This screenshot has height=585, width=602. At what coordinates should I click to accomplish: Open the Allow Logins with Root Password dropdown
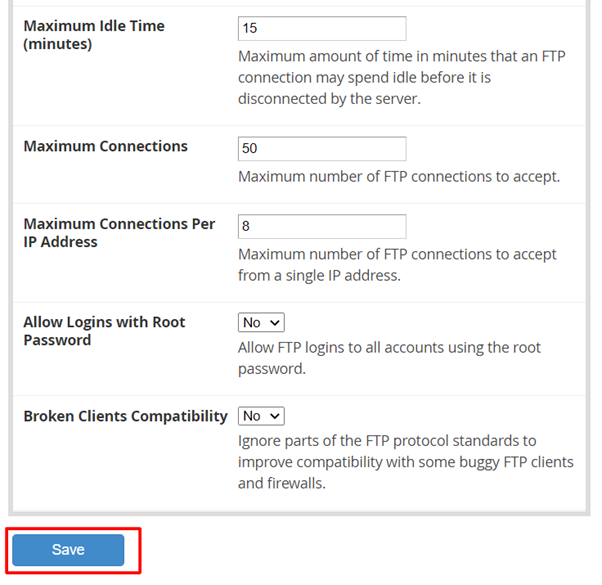tap(261, 323)
